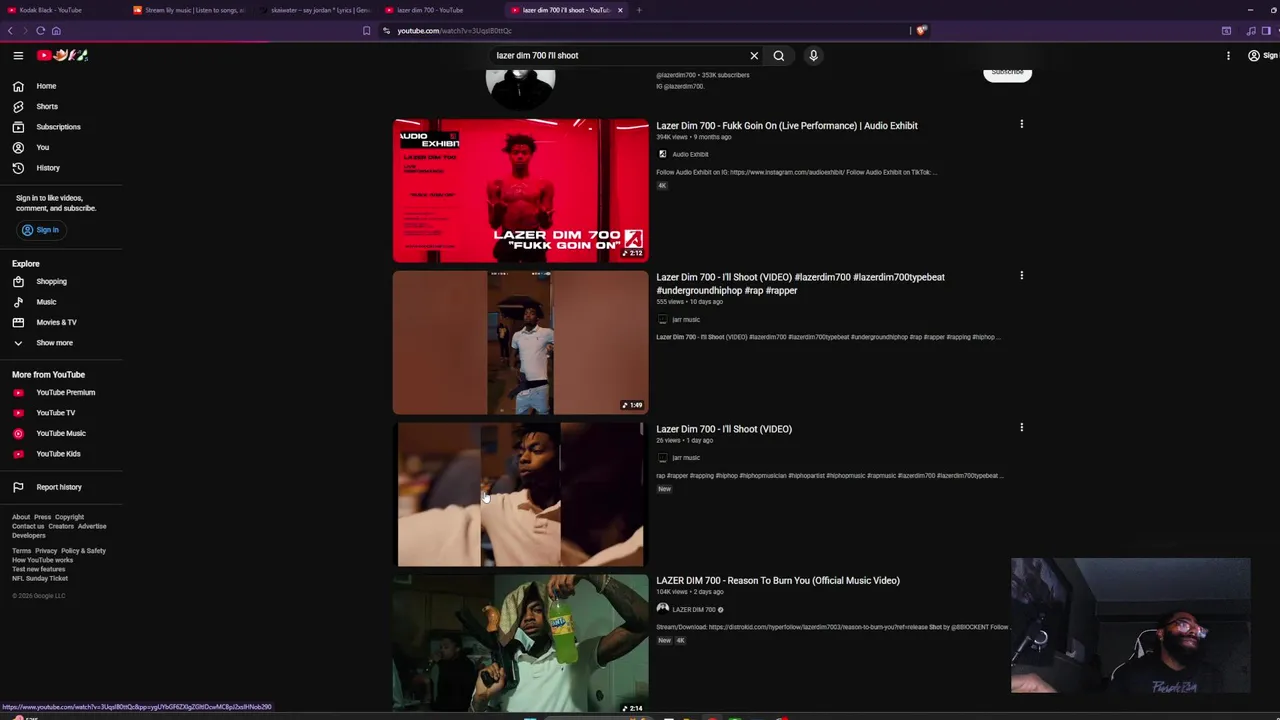Open the Privacy footer link
Screen dimensions: 1280x720
(x=46, y=551)
